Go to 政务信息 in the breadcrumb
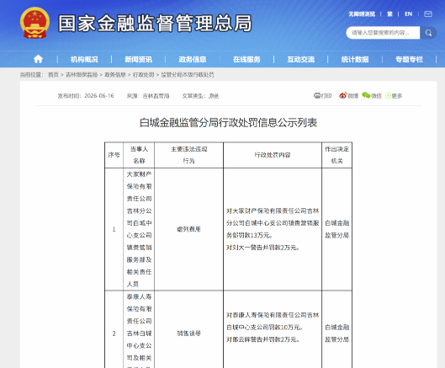 tap(115, 75)
